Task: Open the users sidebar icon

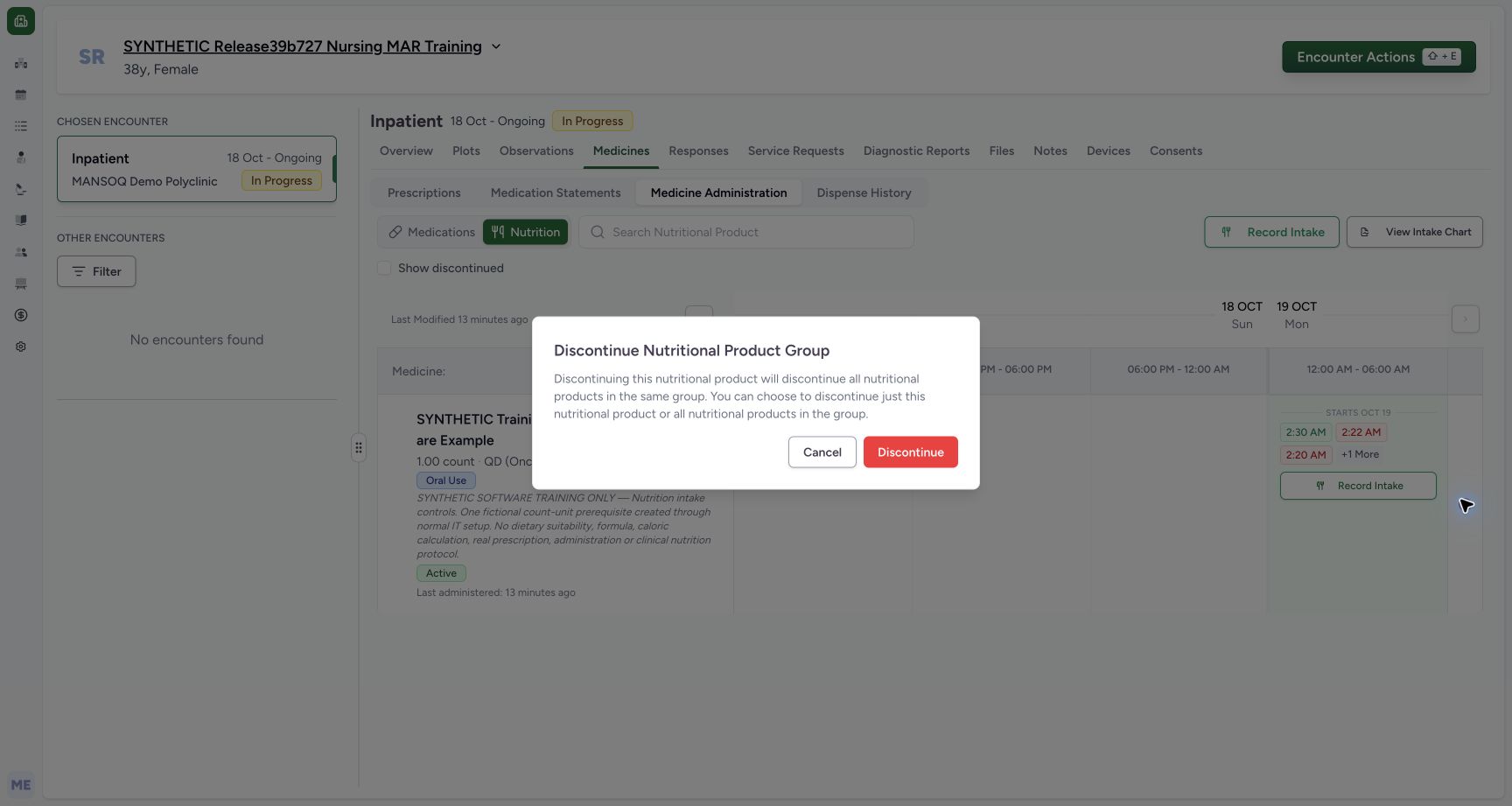Action: pyautogui.click(x=21, y=252)
